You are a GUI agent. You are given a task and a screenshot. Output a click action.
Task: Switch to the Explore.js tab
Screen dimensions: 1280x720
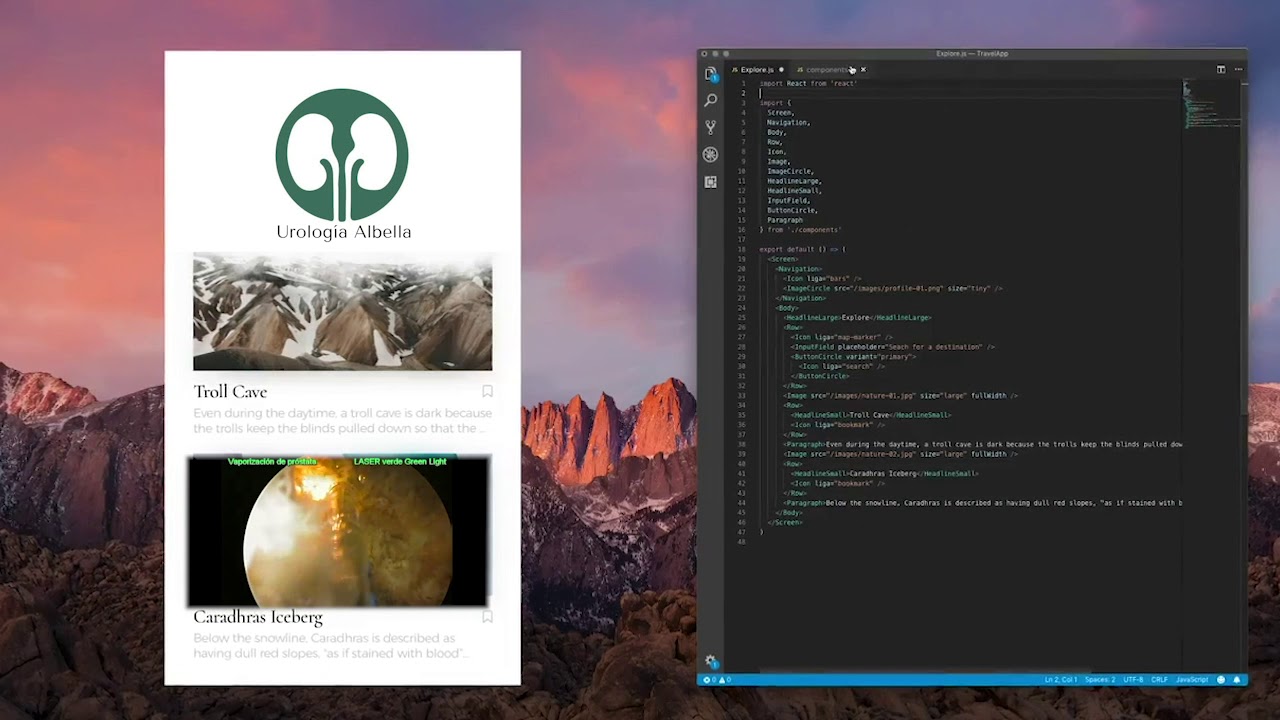(x=757, y=70)
